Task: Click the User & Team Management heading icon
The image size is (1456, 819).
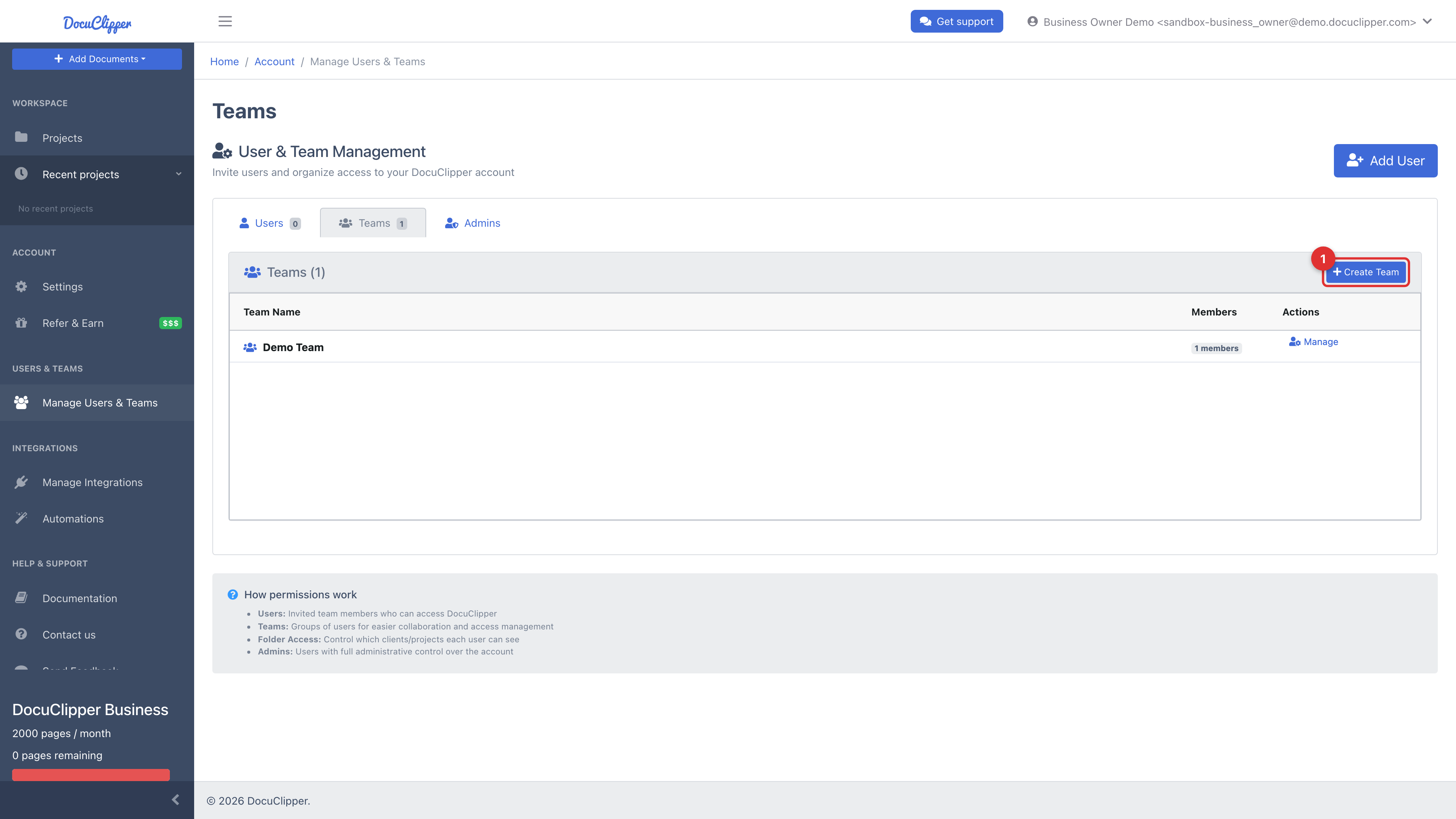Action: (222, 151)
